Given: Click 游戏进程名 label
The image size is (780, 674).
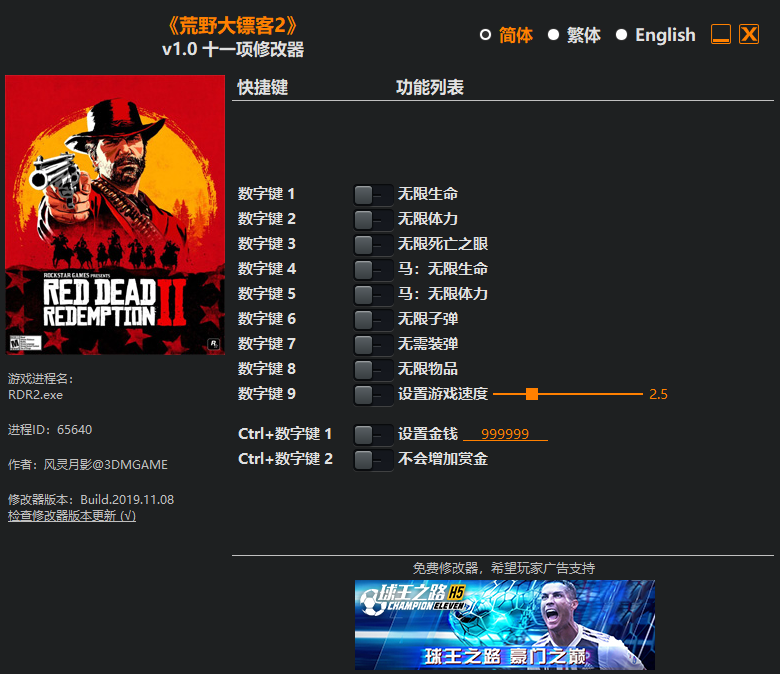Looking at the screenshot, I should point(40,379).
